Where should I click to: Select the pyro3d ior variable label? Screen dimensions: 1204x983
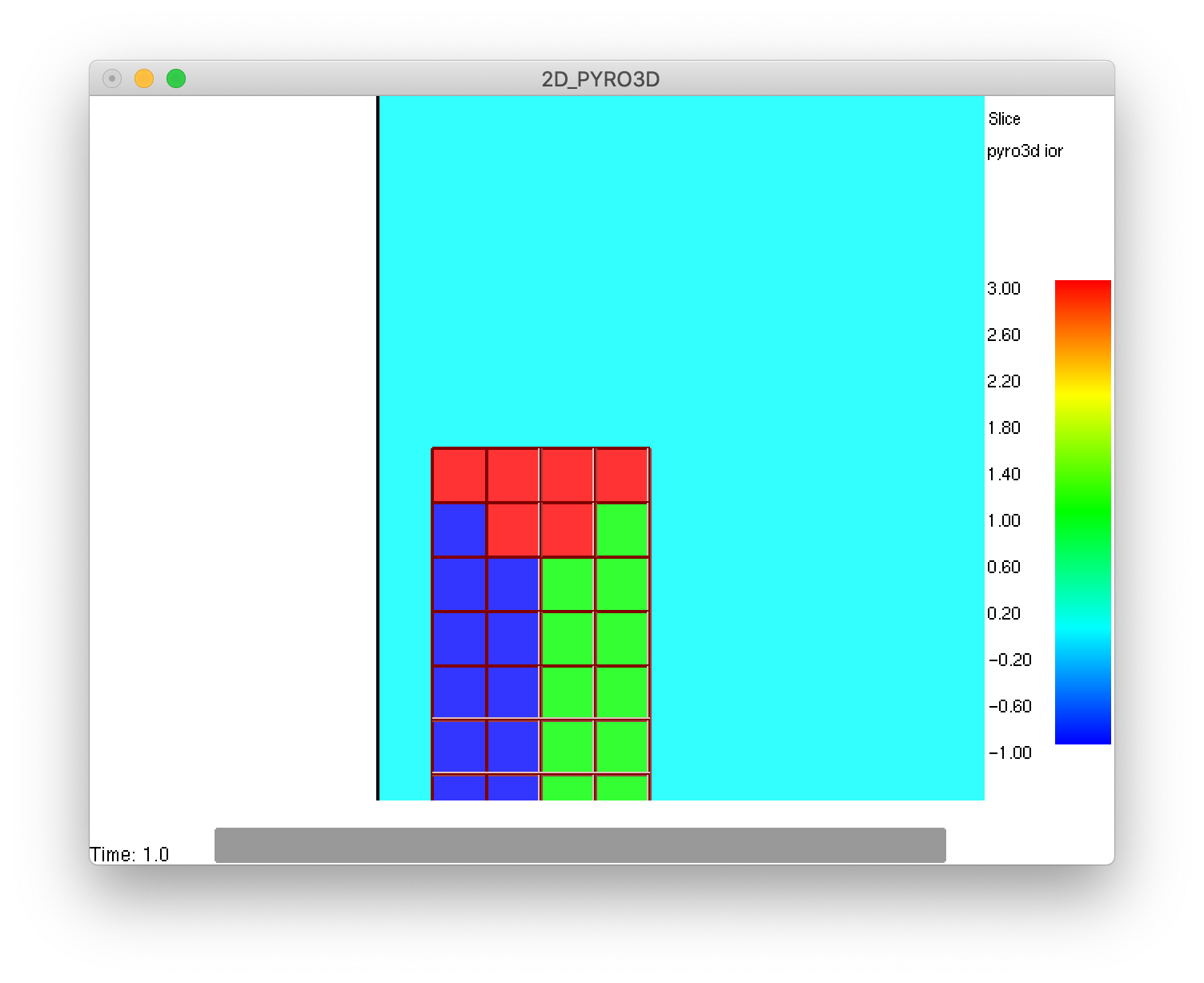click(x=1025, y=150)
